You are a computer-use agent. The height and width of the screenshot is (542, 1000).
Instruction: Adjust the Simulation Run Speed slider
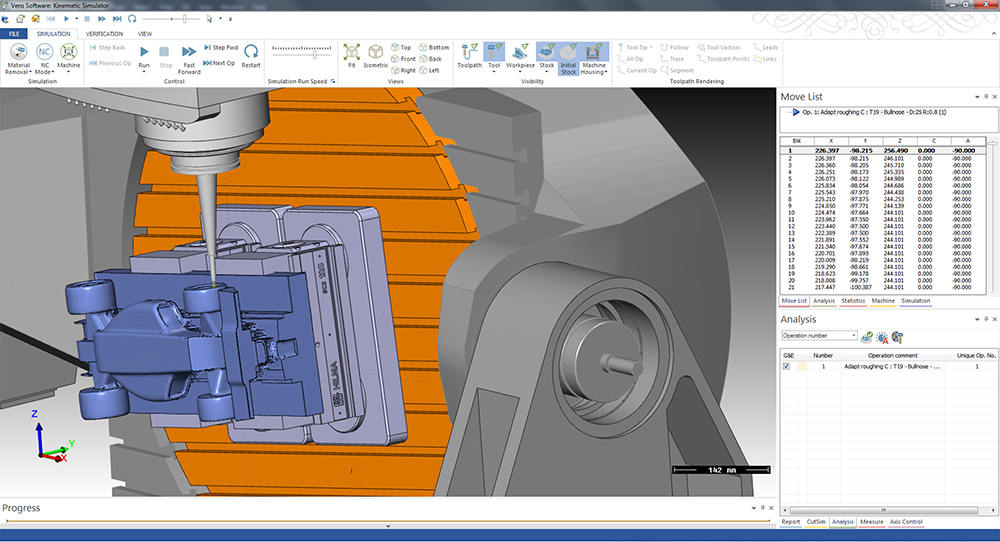click(315, 55)
